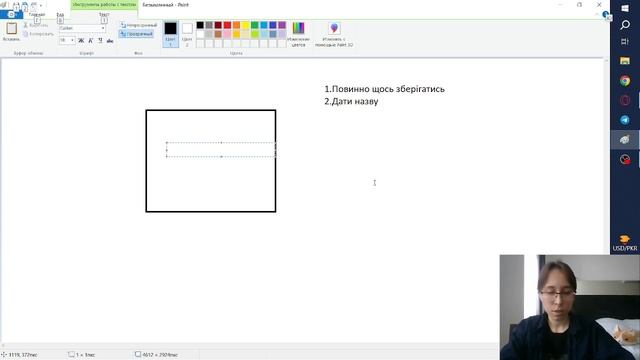Click the Paint app taskbar icon
Image resolution: width=640 pixels, height=360 pixels.
click(625, 140)
